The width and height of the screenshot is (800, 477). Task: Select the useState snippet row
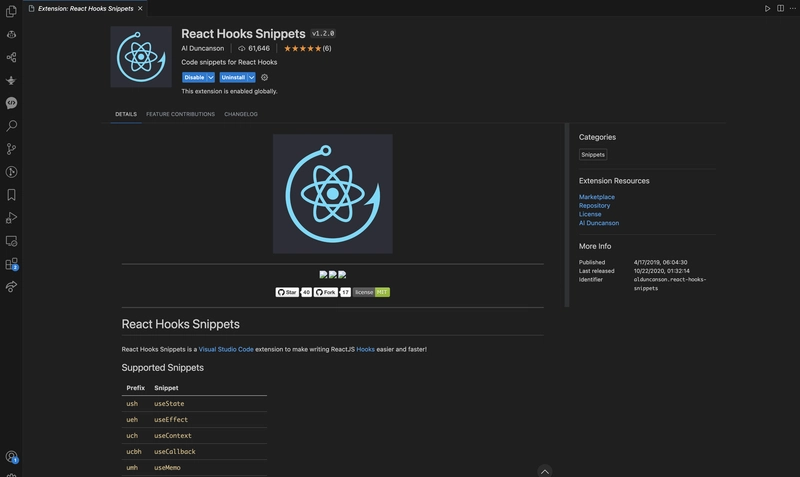click(194, 404)
